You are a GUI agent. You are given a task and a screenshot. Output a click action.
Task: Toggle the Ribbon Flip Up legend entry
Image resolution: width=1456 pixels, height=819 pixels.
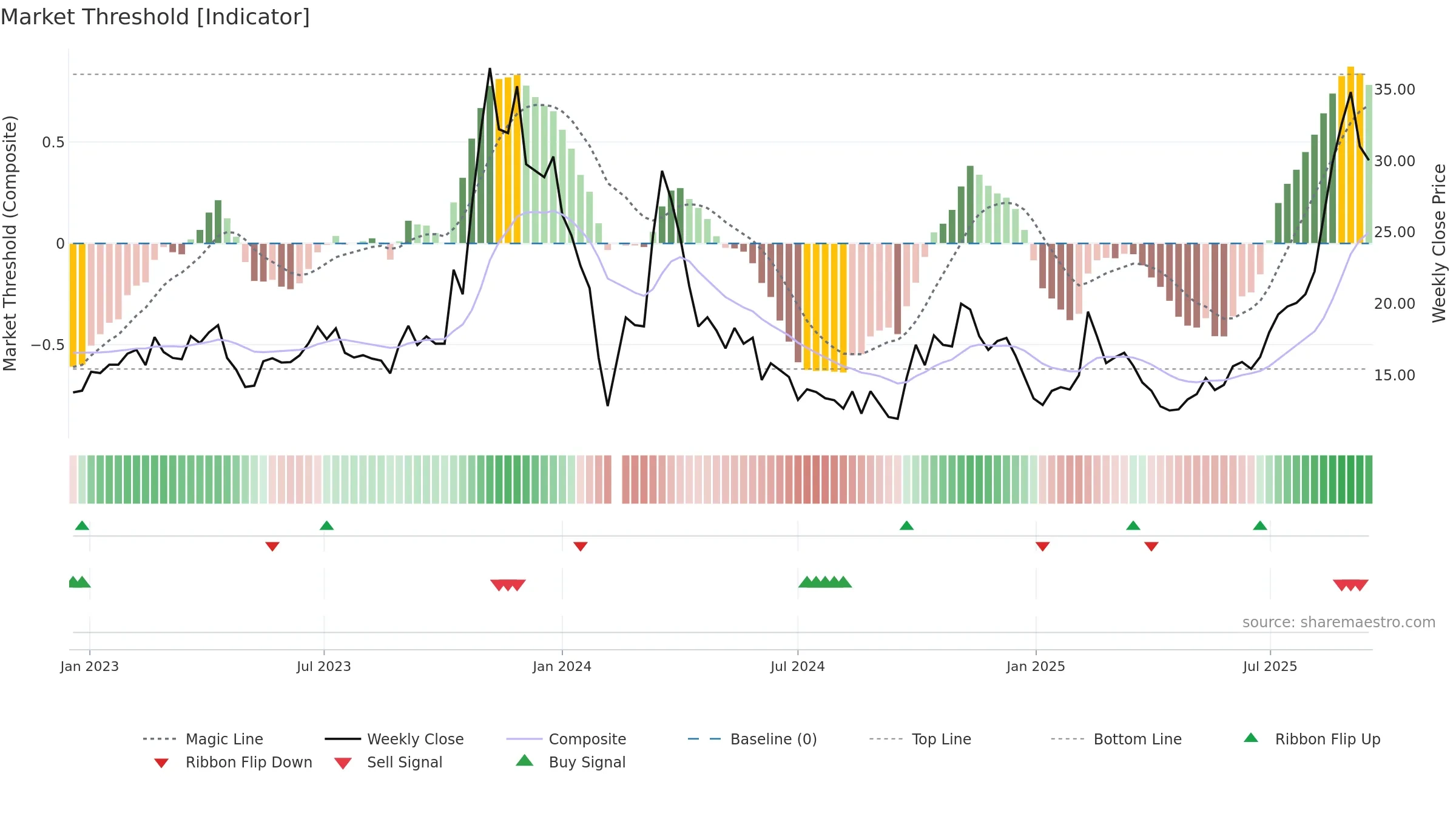click(1312, 739)
